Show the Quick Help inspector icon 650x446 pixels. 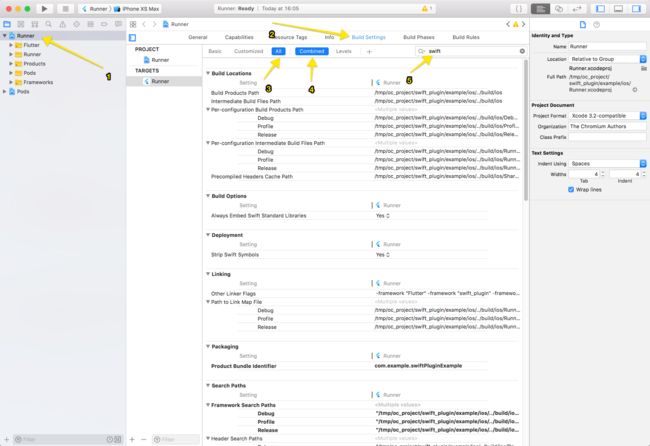point(597,25)
